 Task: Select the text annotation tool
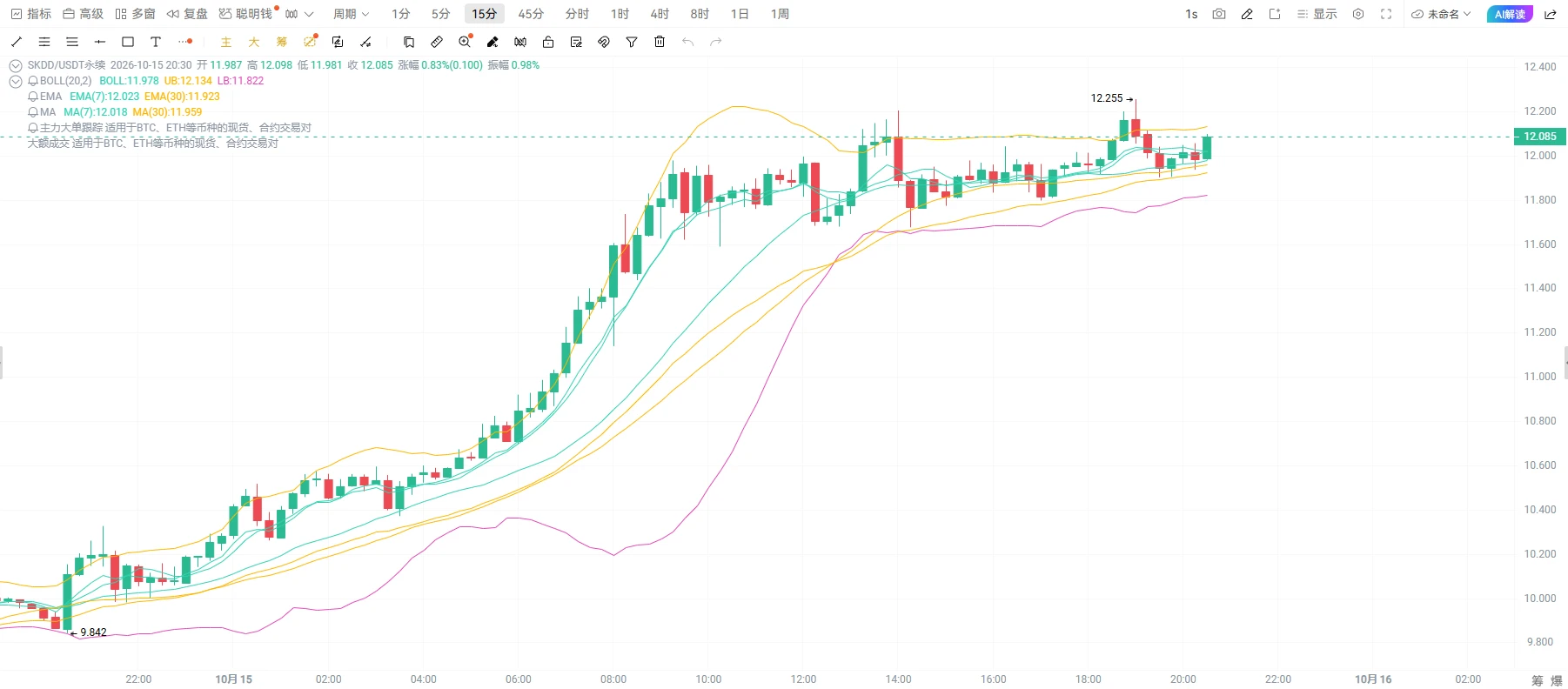click(156, 42)
